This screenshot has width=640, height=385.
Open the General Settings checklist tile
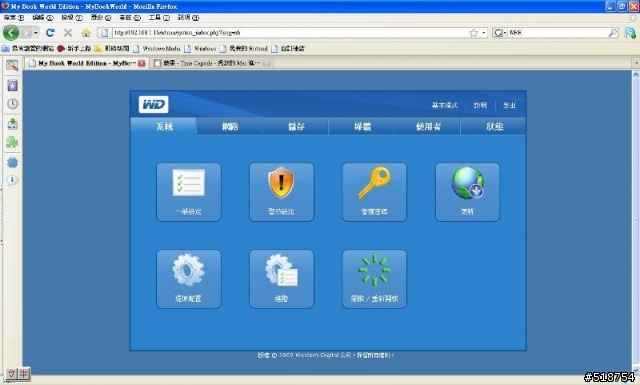point(189,192)
